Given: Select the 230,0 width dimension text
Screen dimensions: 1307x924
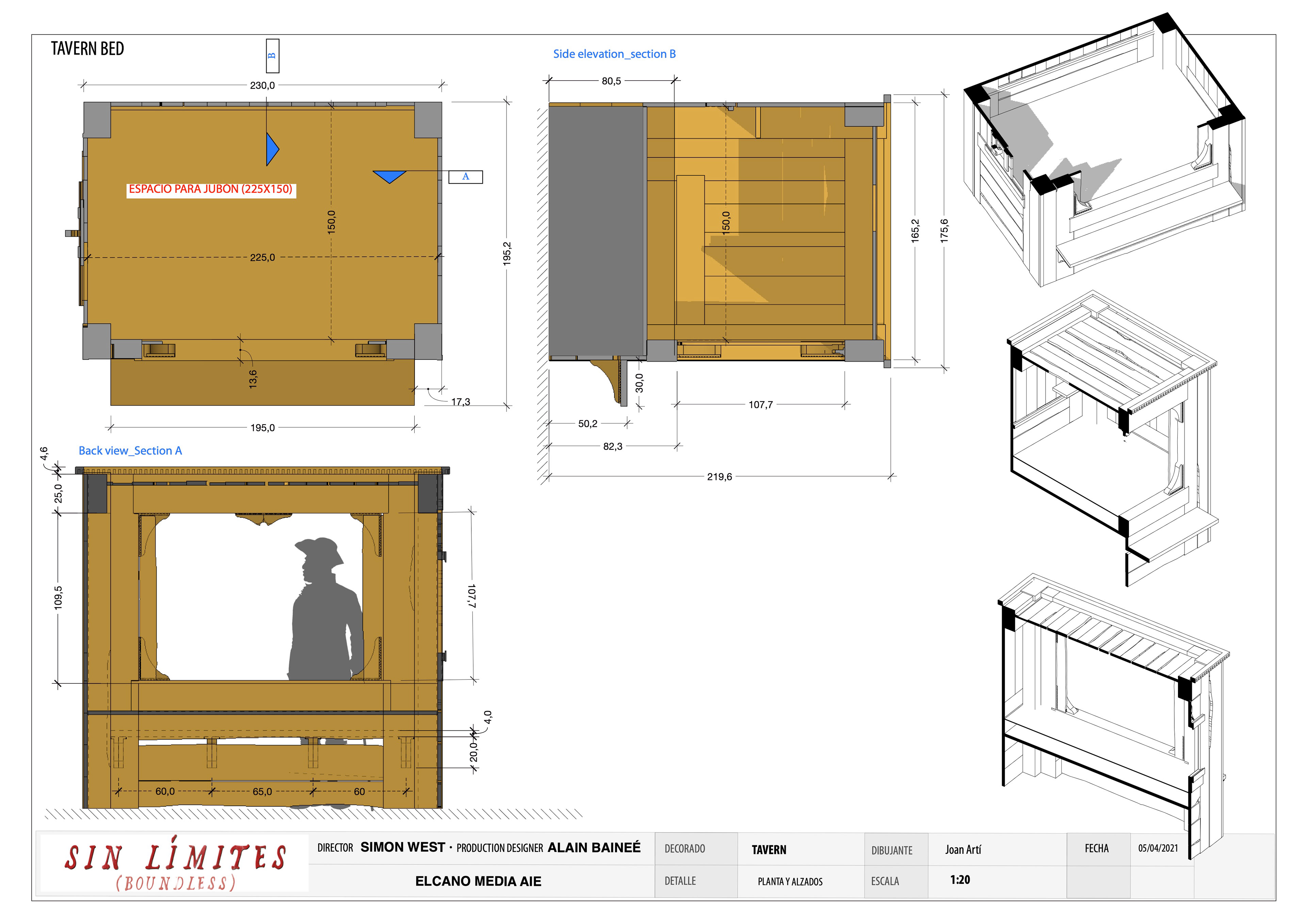Looking at the screenshot, I should pyautogui.click(x=262, y=85).
